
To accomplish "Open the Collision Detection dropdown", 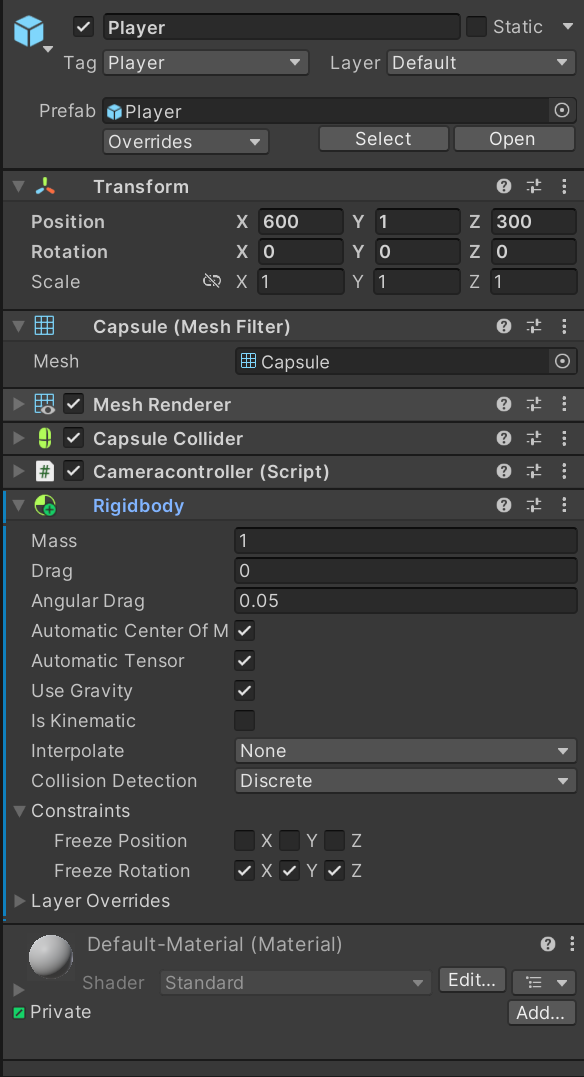I will (x=405, y=781).
